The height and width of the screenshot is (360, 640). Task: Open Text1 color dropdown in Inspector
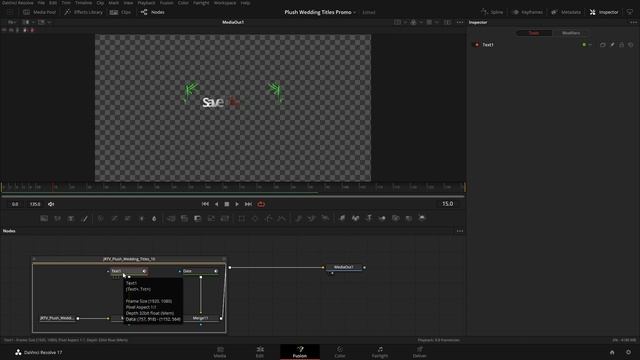pyautogui.click(x=587, y=44)
